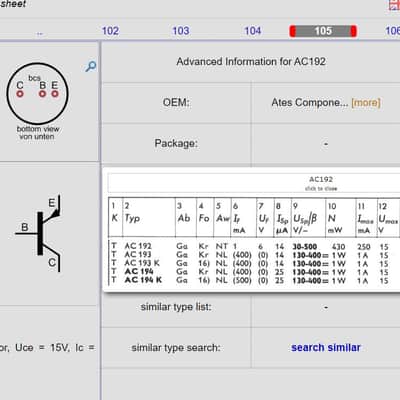Close the AC192 popup via its title
This screenshot has height=400, width=400.
(321, 179)
